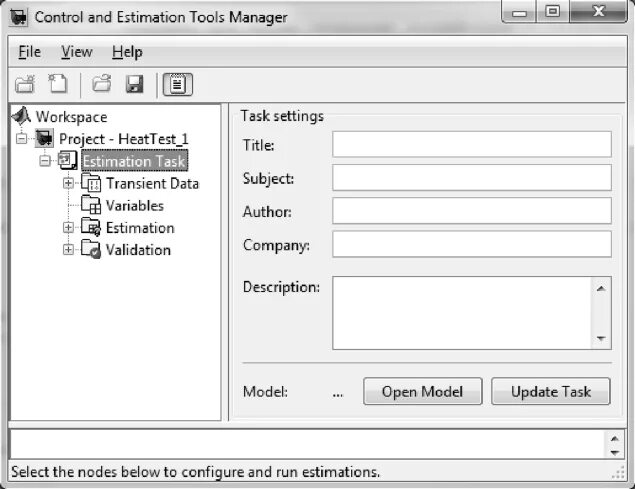Select the 'Estimation Task' tree label
The height and width of the screenshot is (489, 635).
click(134, 161)
